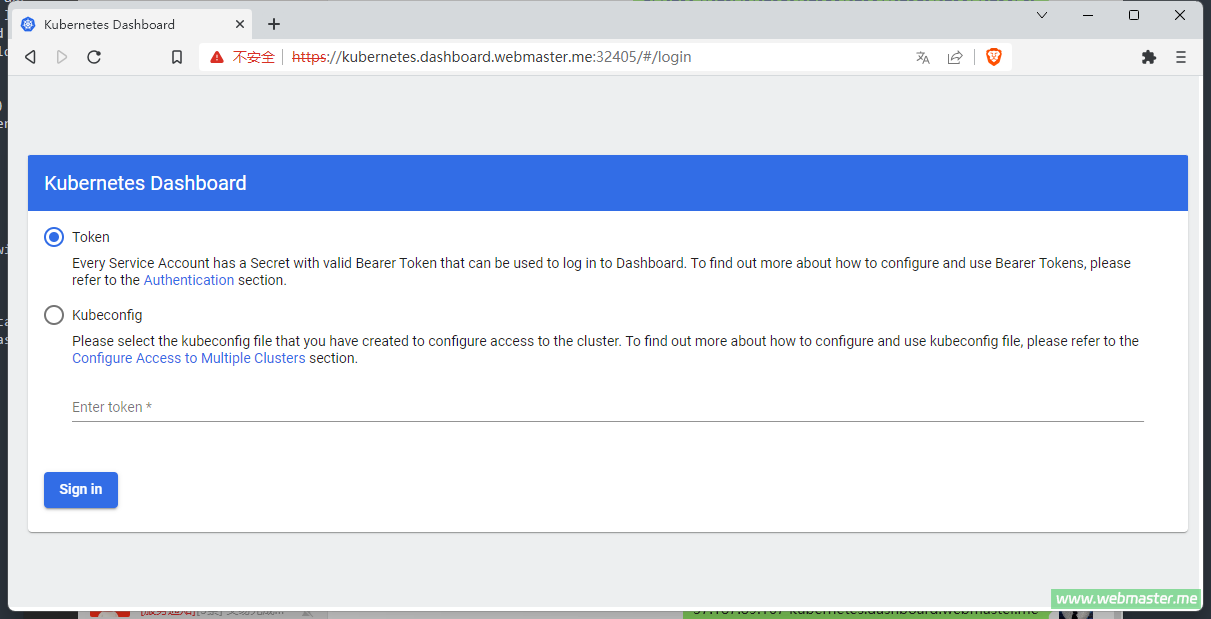1211x619 pixels.
Task: Select the Kubeconfig radio button
Action: coord(54,315)
